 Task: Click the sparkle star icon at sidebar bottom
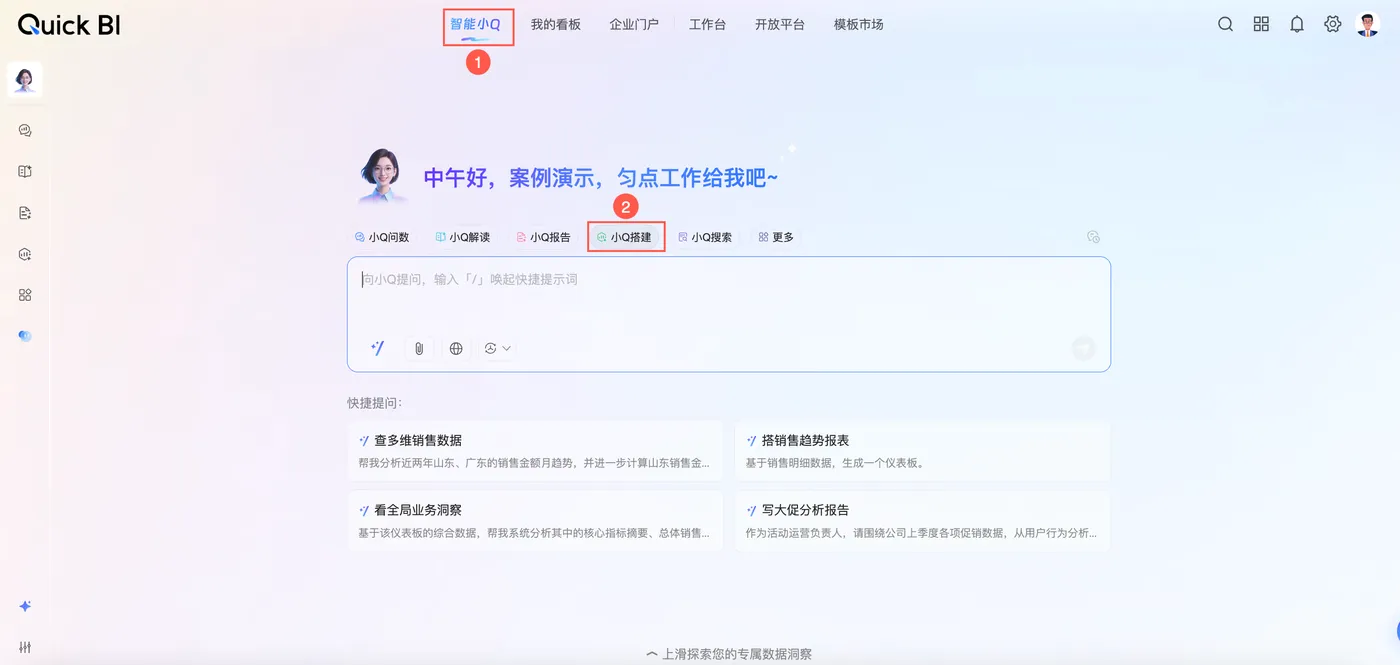(x=25, y=606)
